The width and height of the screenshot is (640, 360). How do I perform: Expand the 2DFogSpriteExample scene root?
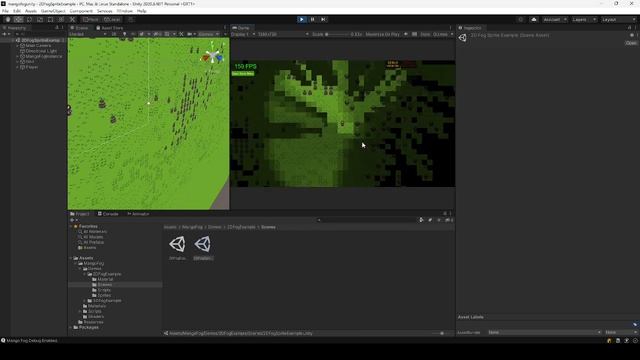pyautogui.click(x=13, y=40)
